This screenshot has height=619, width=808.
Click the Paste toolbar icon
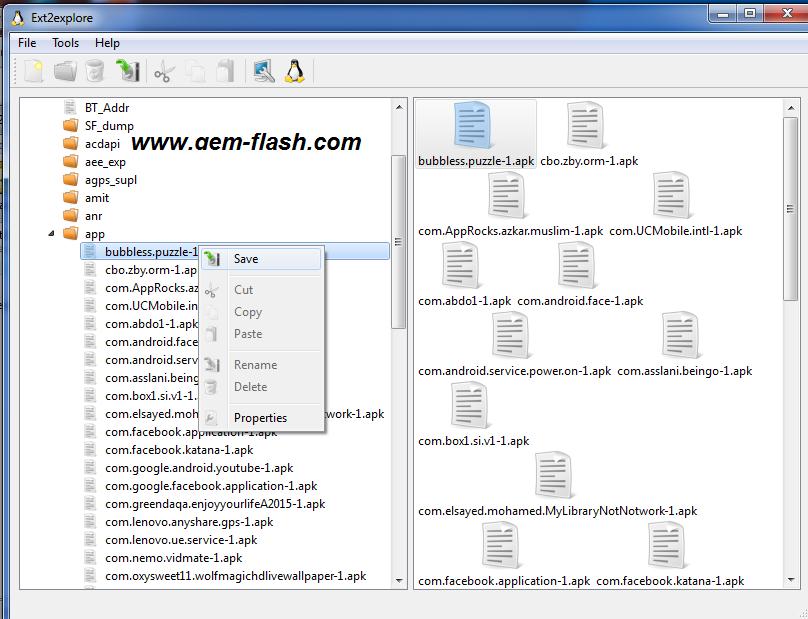pos(226,71)
